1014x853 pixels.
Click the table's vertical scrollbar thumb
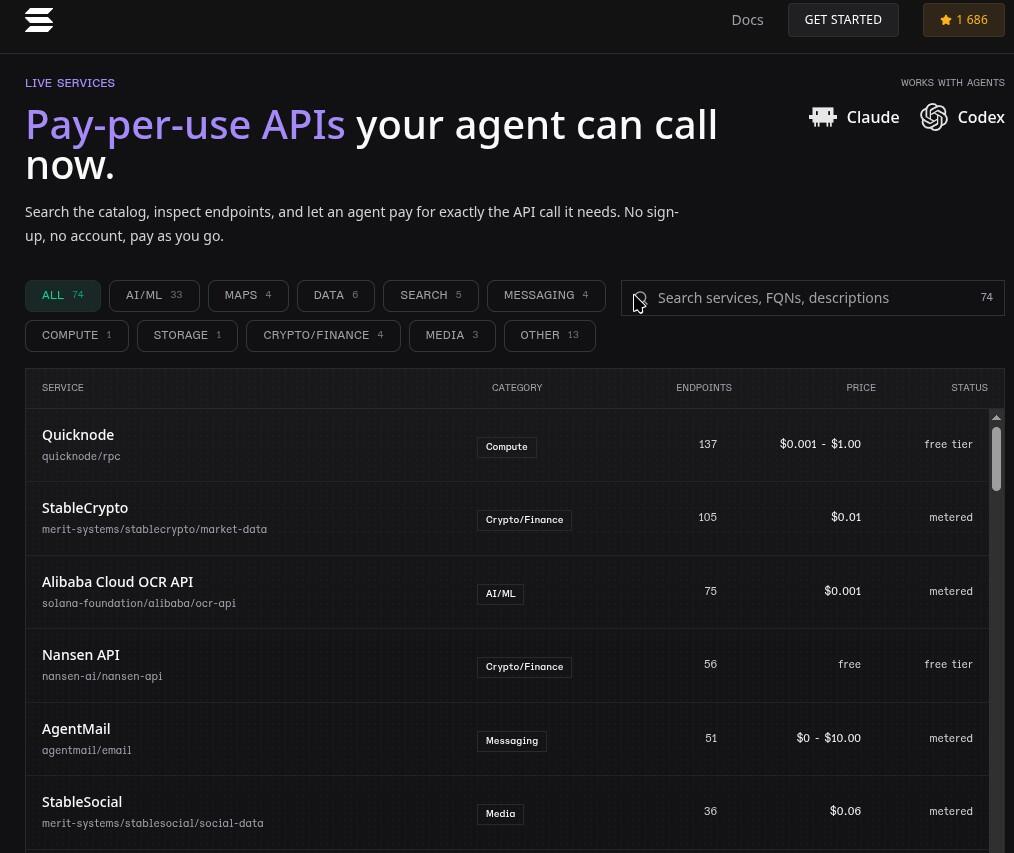[x=997, y=458]
